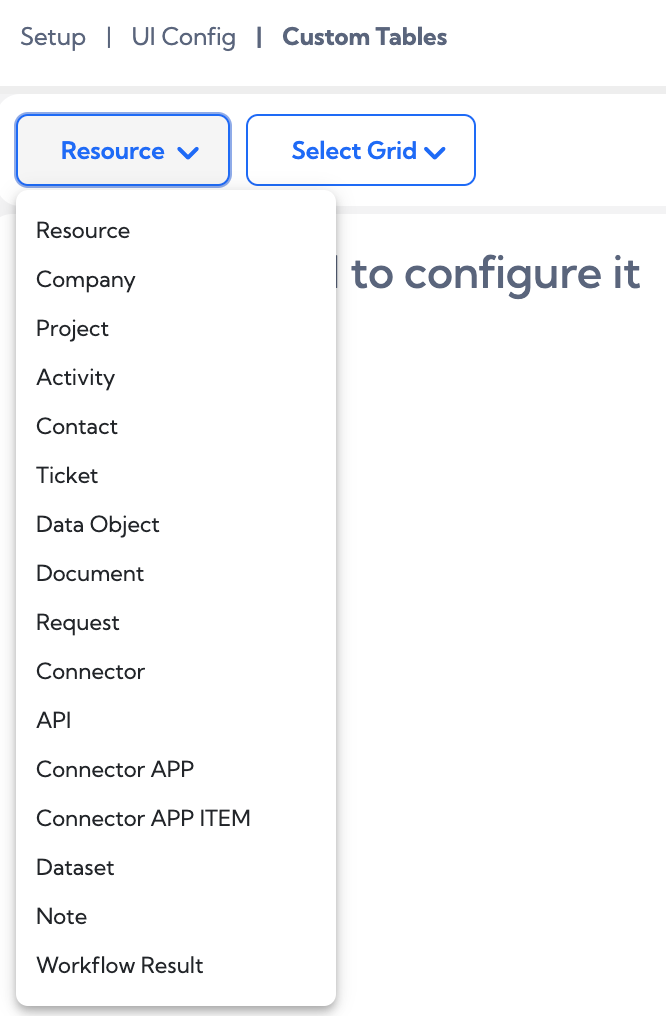Open the Select Grid dropdown
666x1016 pixels.
pyautogui.click(x=360, y=150)
